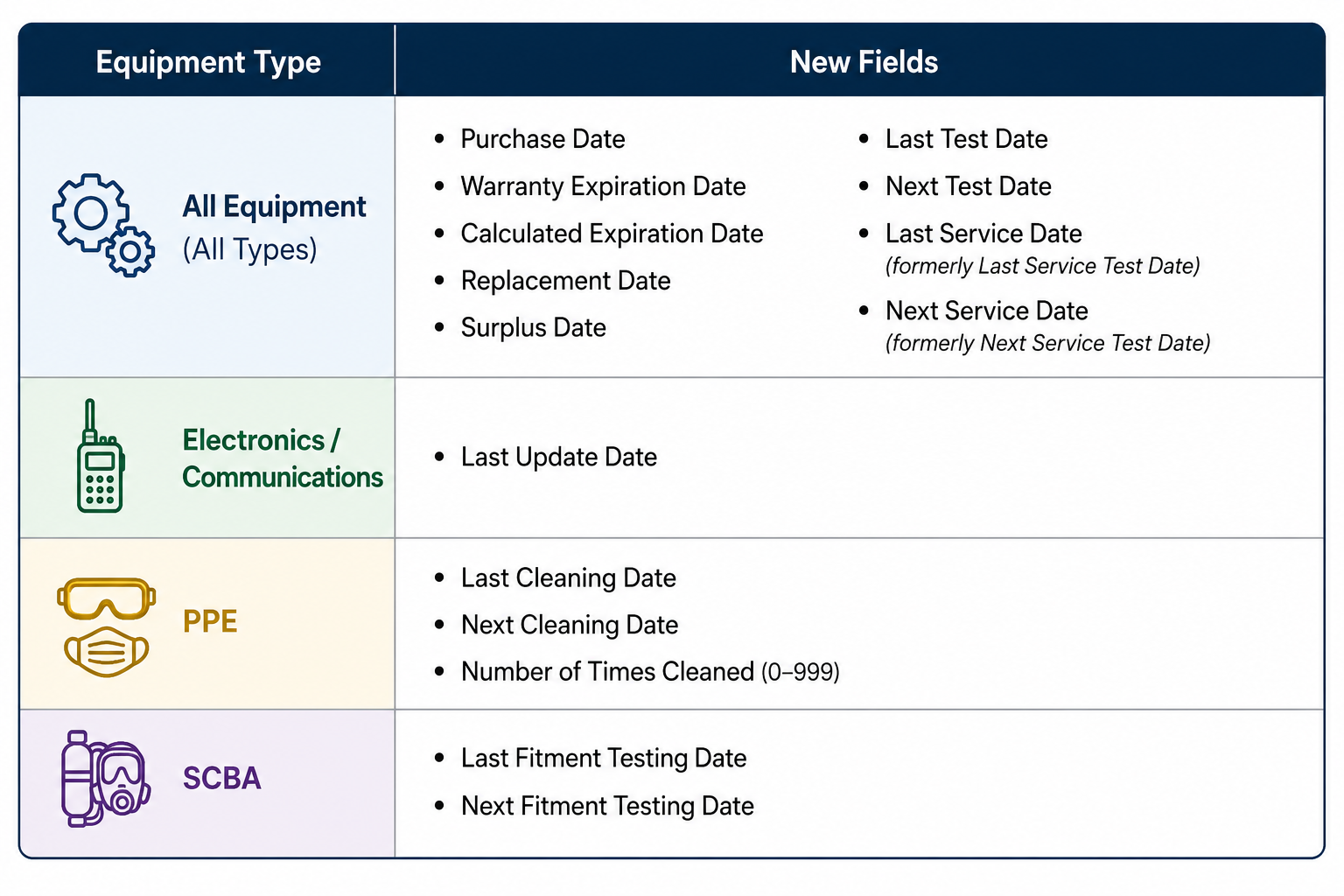The width and height of the screenshot is (1344, 896).
Task: Click the SCBA row label
Action: 222,778
